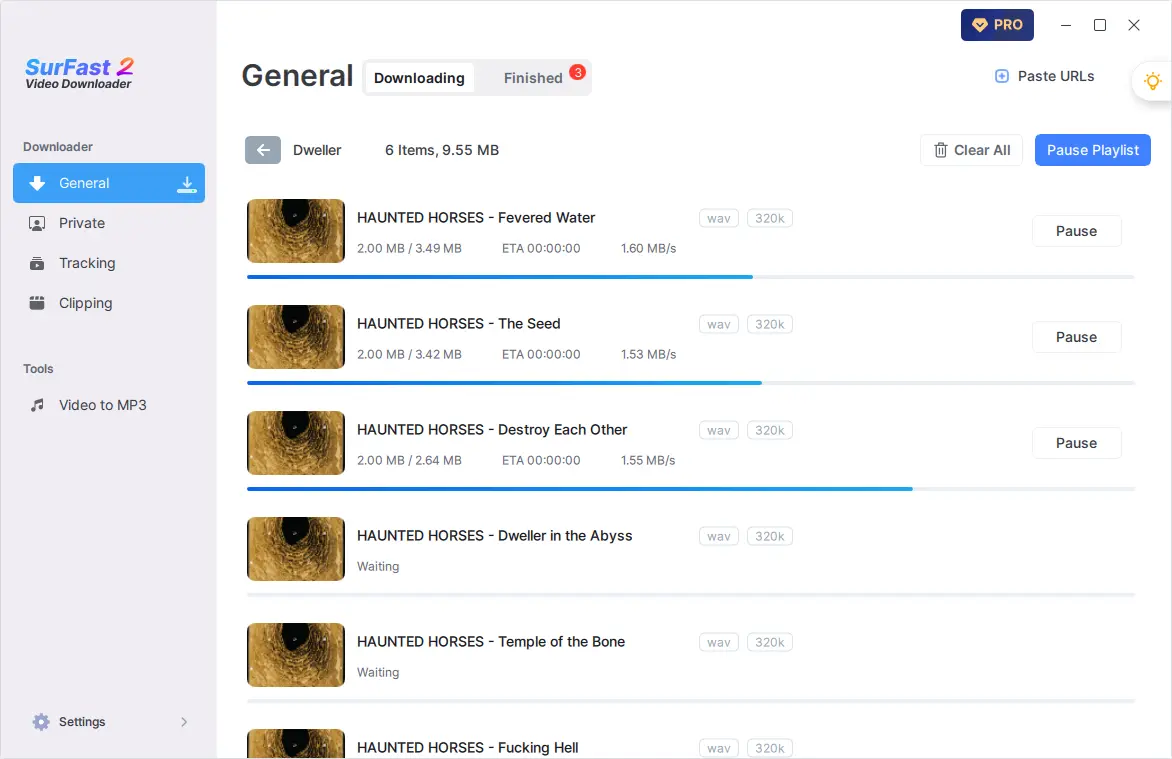
Task: Select General in the Downloader sidebar
Action: tap(109, 183)
